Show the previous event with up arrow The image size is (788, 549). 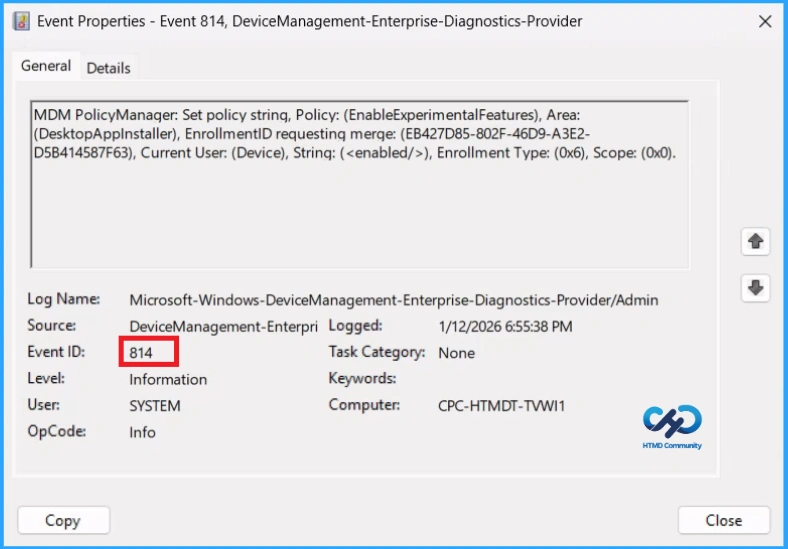click(x=755, y=241)
